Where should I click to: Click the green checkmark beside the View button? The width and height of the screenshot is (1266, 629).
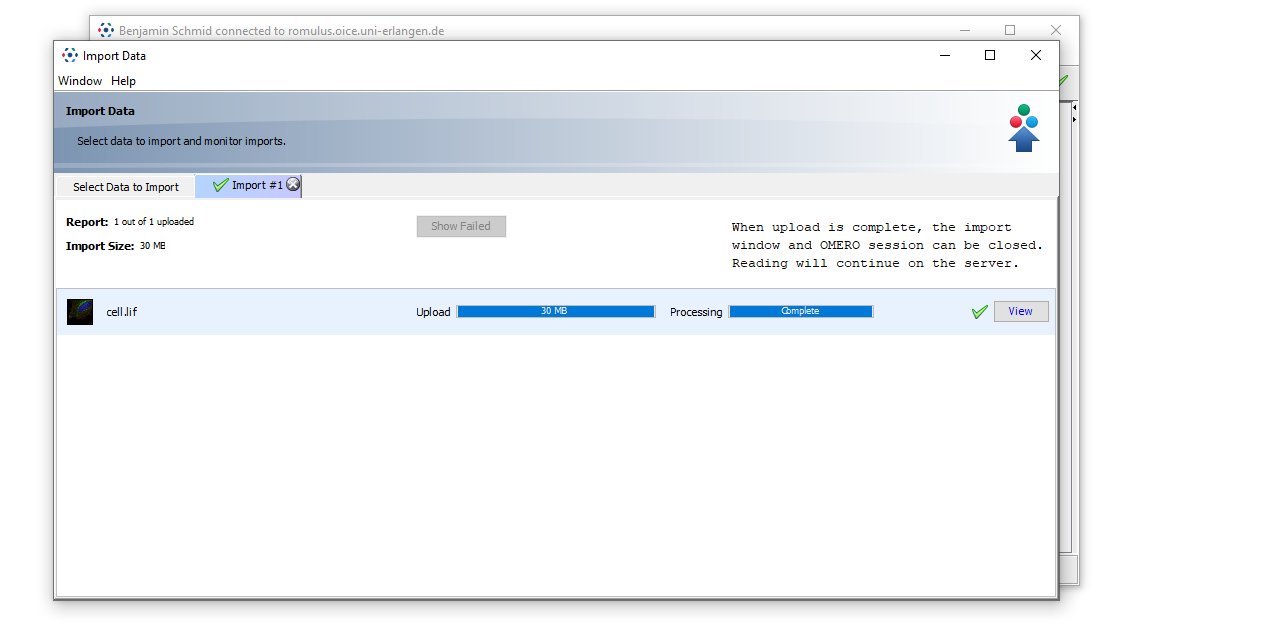click(x=979, y=312)
